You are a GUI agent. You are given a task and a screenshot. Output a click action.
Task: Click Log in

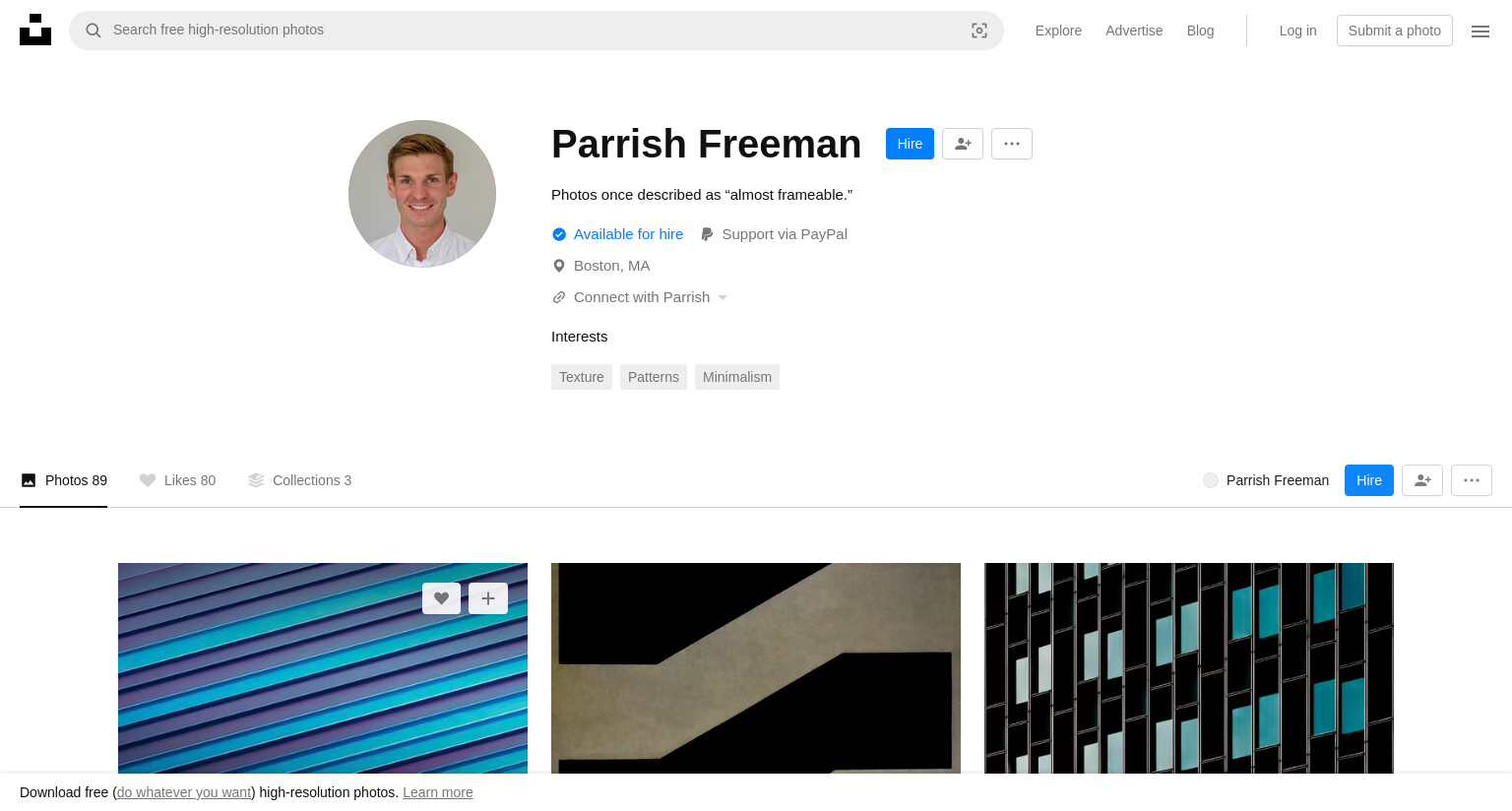coord(1297,31)
